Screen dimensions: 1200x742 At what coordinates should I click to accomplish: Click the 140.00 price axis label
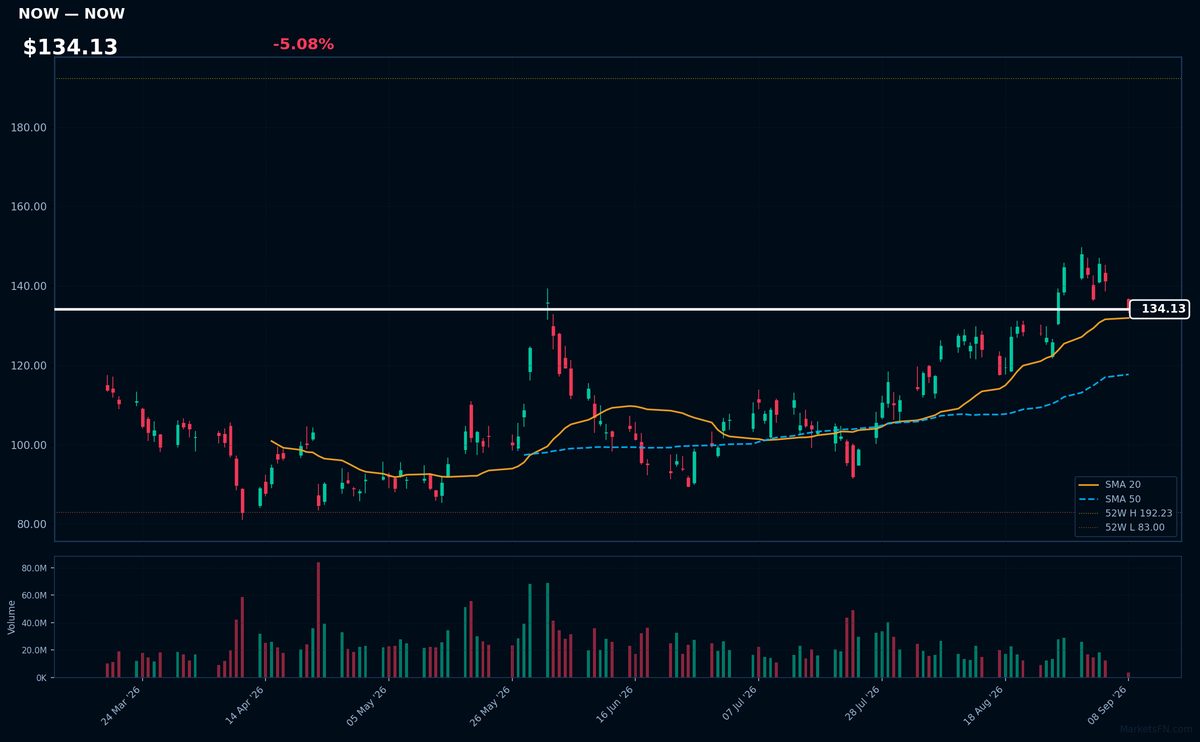coord(30,286)
